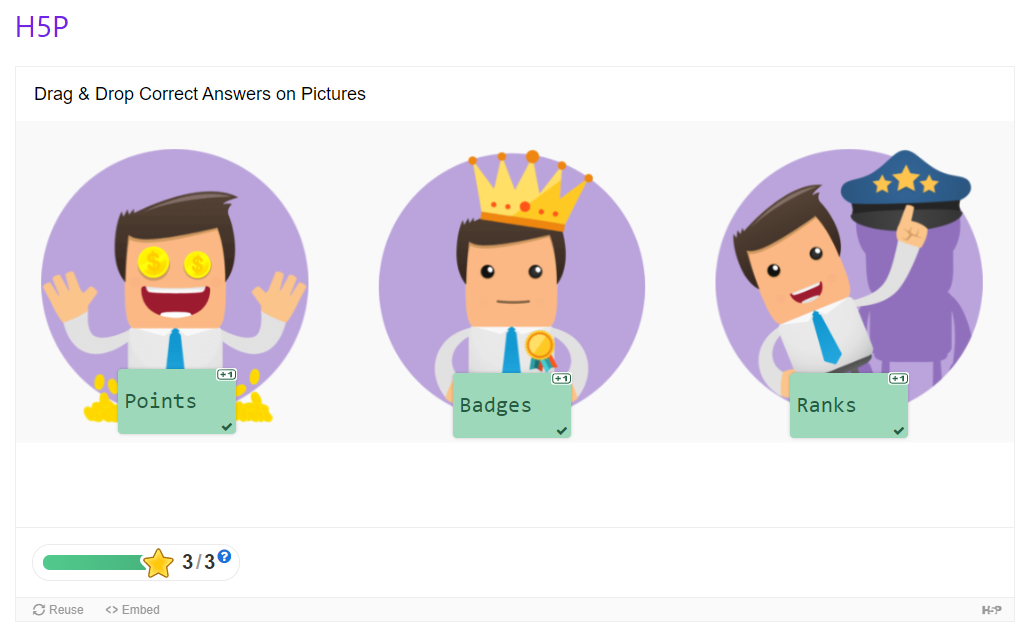Click the green checkmark on Badges card
The width and height of the screenshot is (1025, 631).
click(x=562, y=431)
